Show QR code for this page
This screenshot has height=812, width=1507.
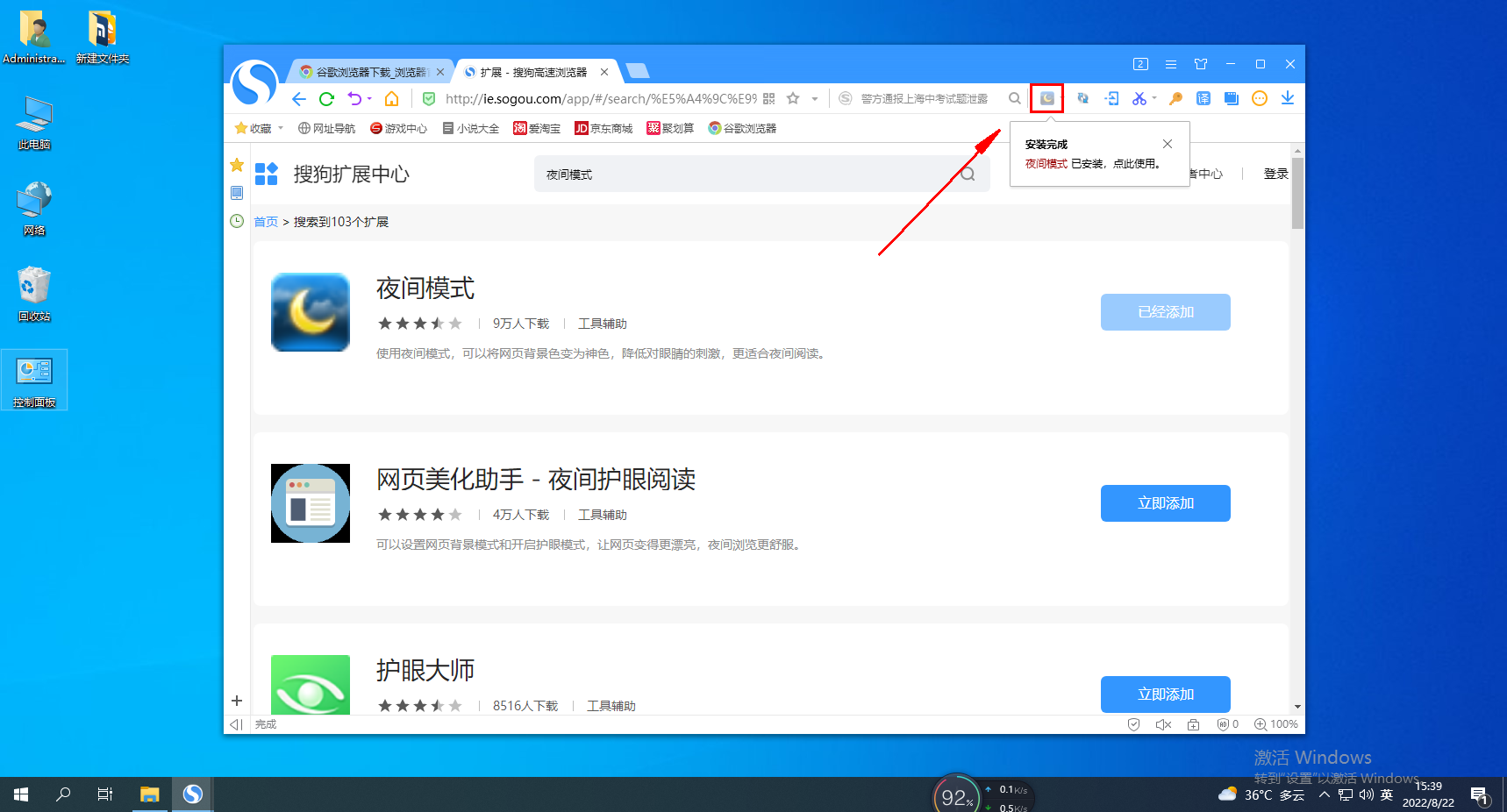pyautogui.click(x=769, y=98)
